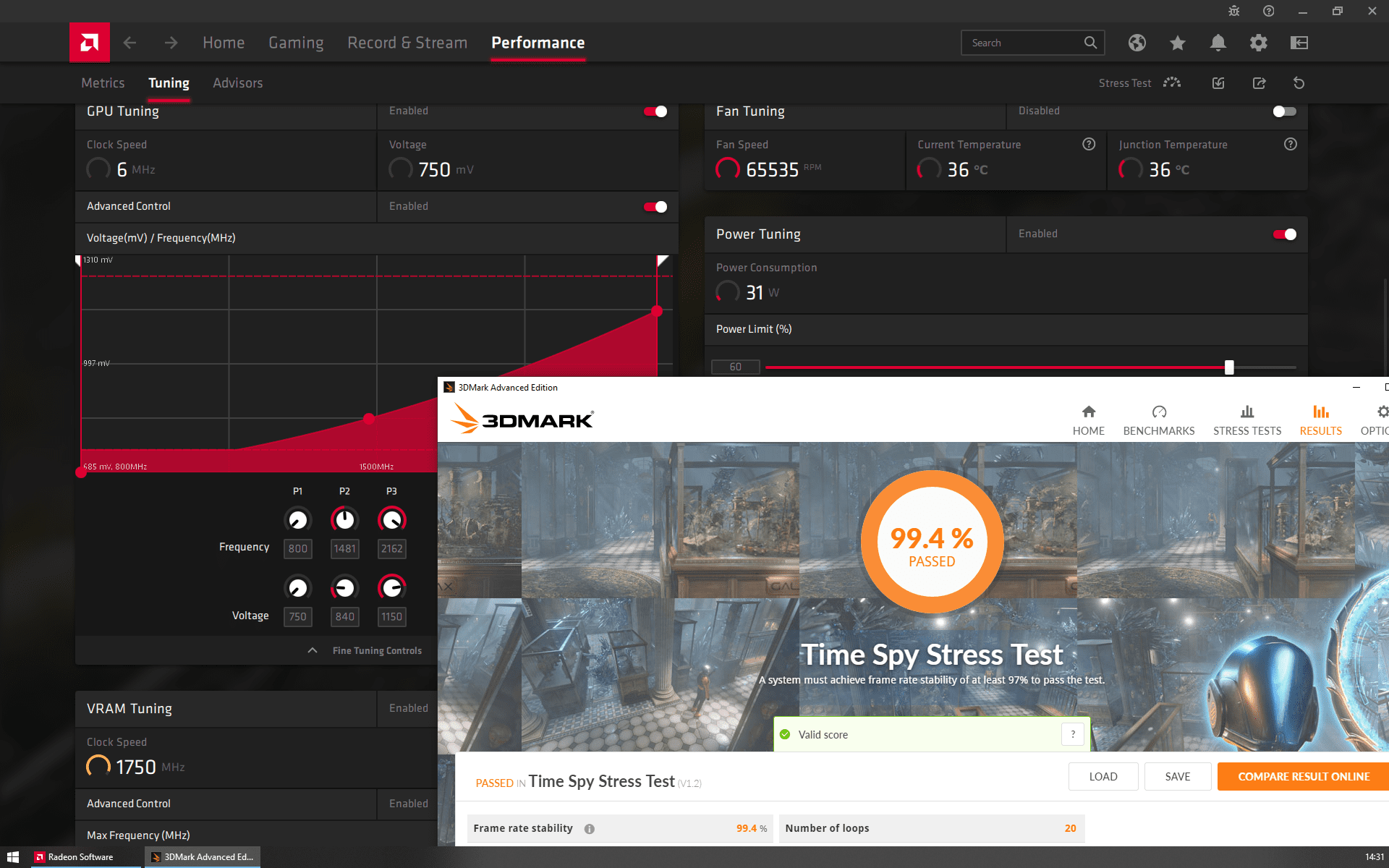This screenshot has height=868, width=1389.
Task: Disable the GPU Tuning toggle
Action: [x=655, y=111]
